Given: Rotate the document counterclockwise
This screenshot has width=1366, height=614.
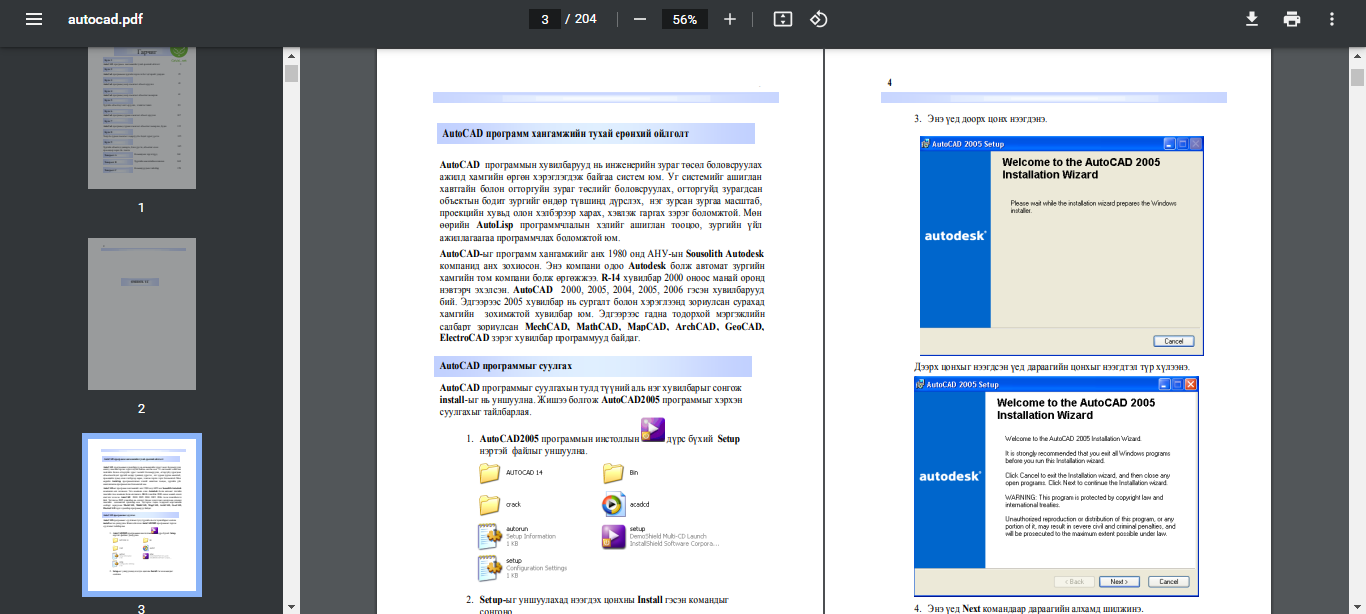Looking at the screenshot, I should click(819, 19).
